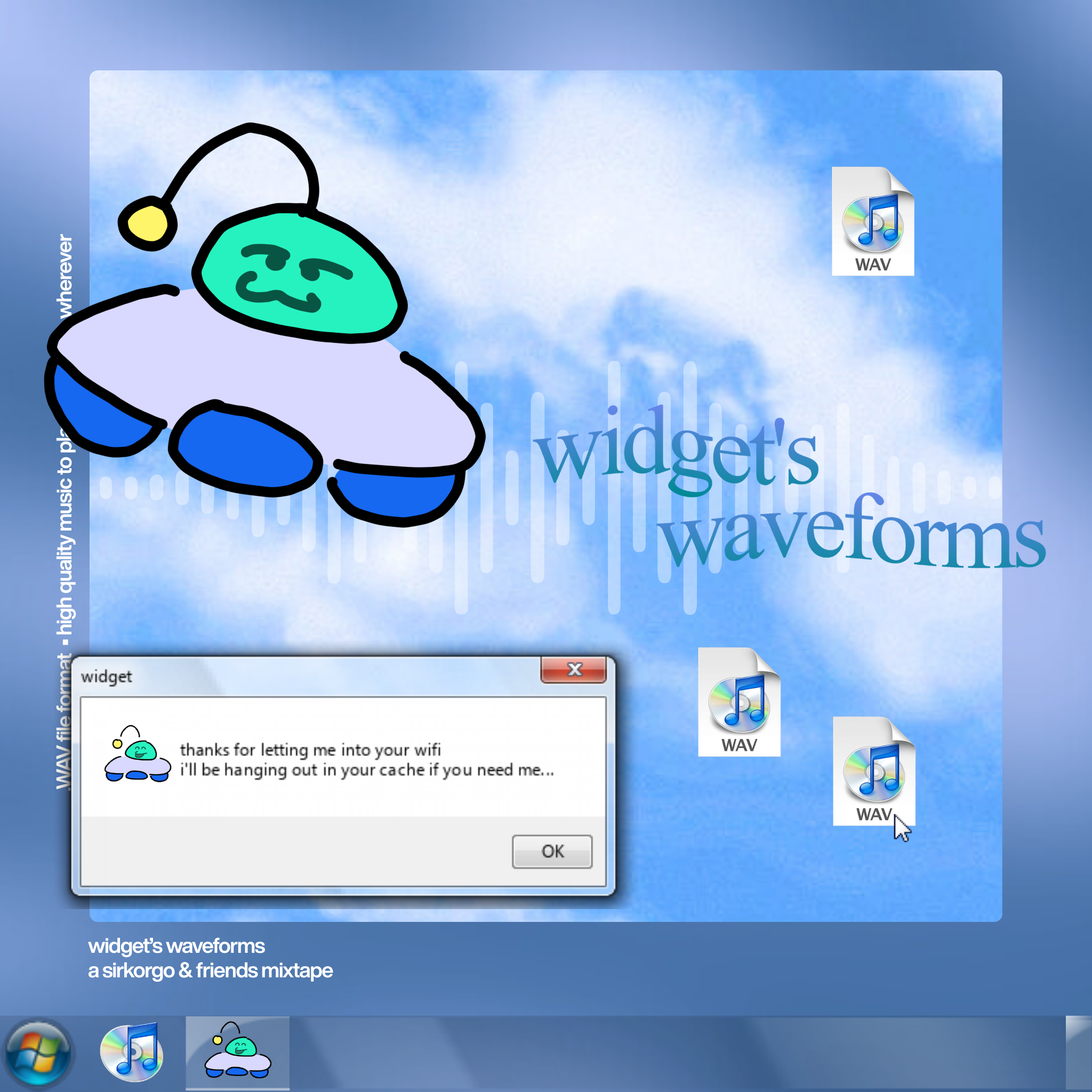The height and width of the screenshot is (1092, 1092).
Task: Click the 'a sirkorgo & friends mixtape' caption
Action: (x=210, y=970)
